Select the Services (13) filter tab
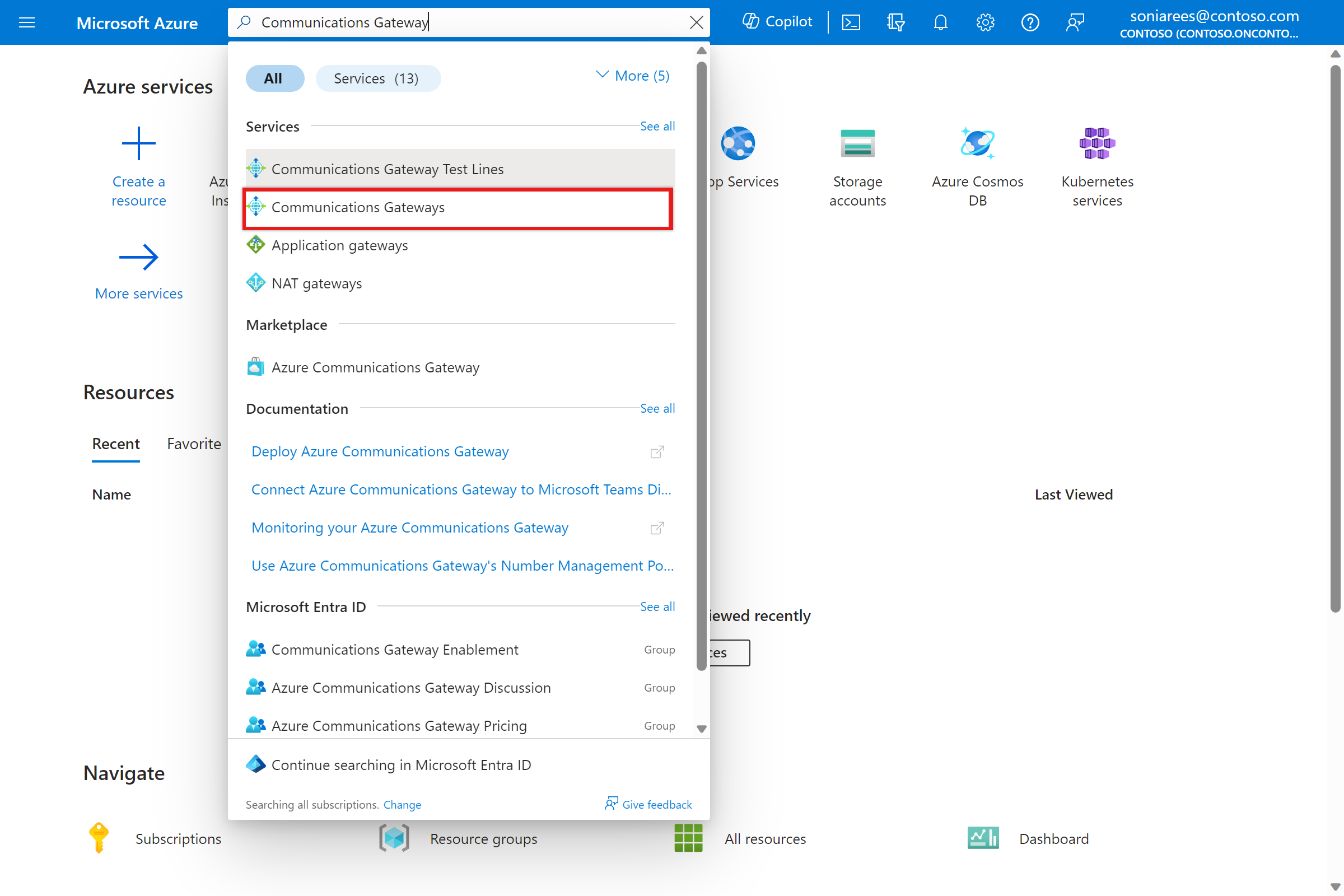 (x=379, y=78)
